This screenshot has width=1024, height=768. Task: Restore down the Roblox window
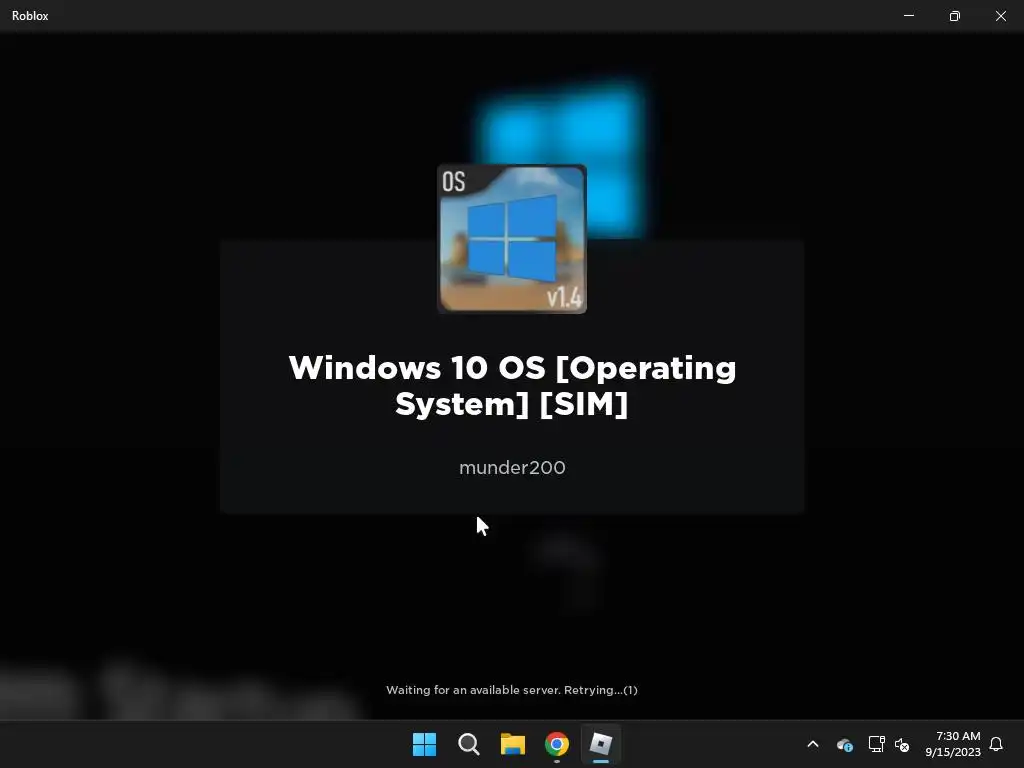tap(955, 16)
